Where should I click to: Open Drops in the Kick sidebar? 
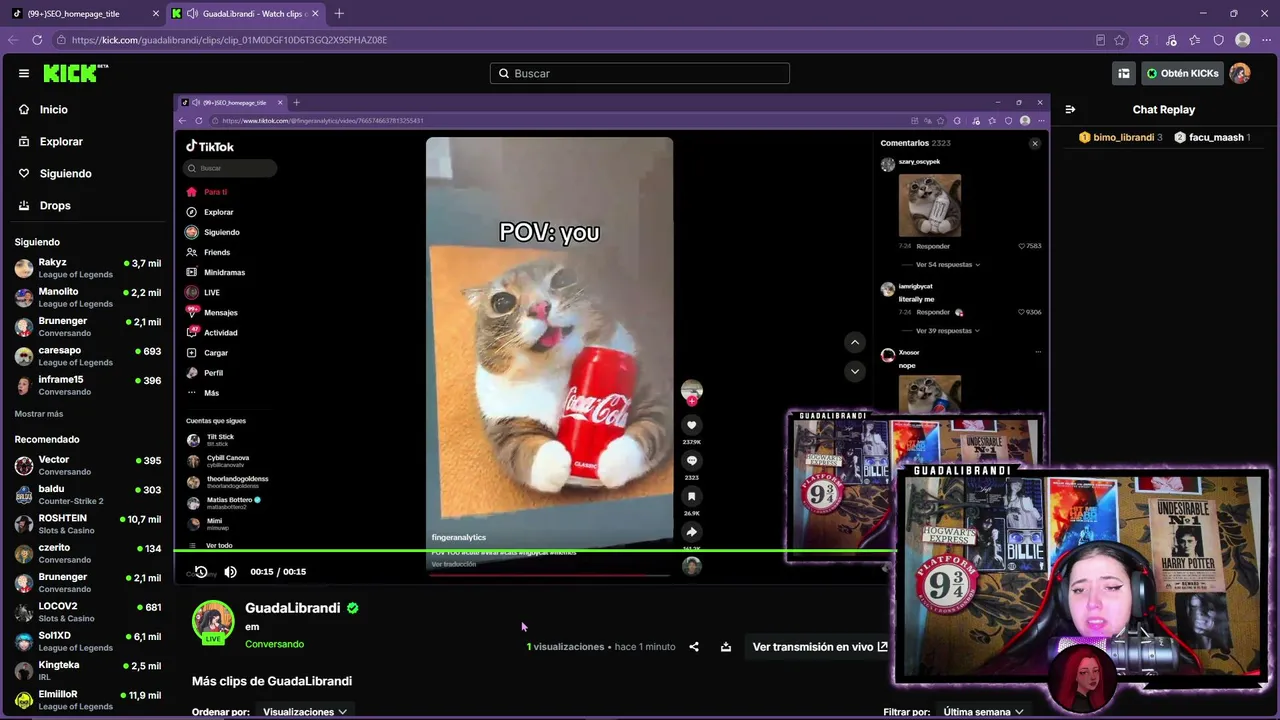click(x=55, y=206)
